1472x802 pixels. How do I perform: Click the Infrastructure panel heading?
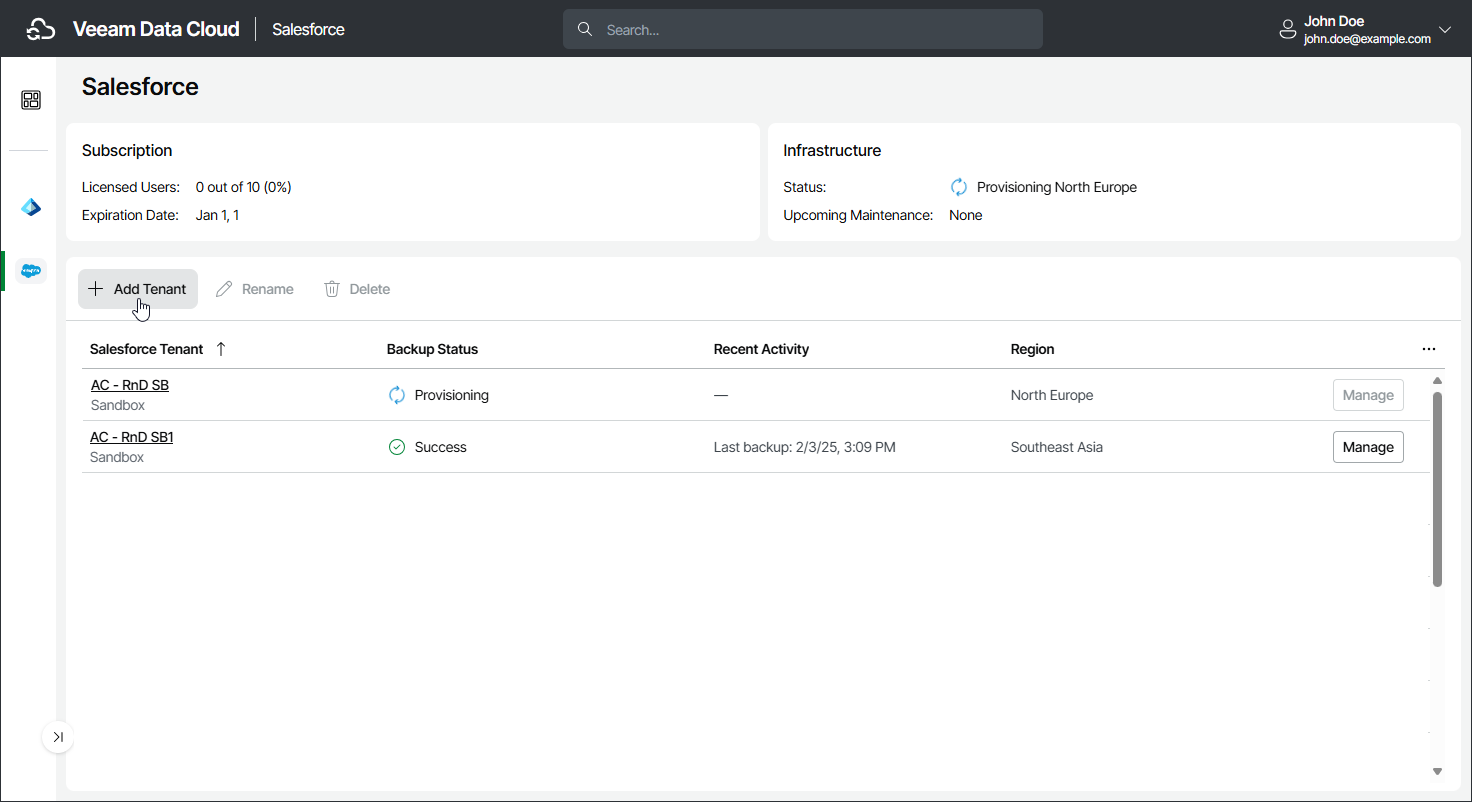point(832,150)
